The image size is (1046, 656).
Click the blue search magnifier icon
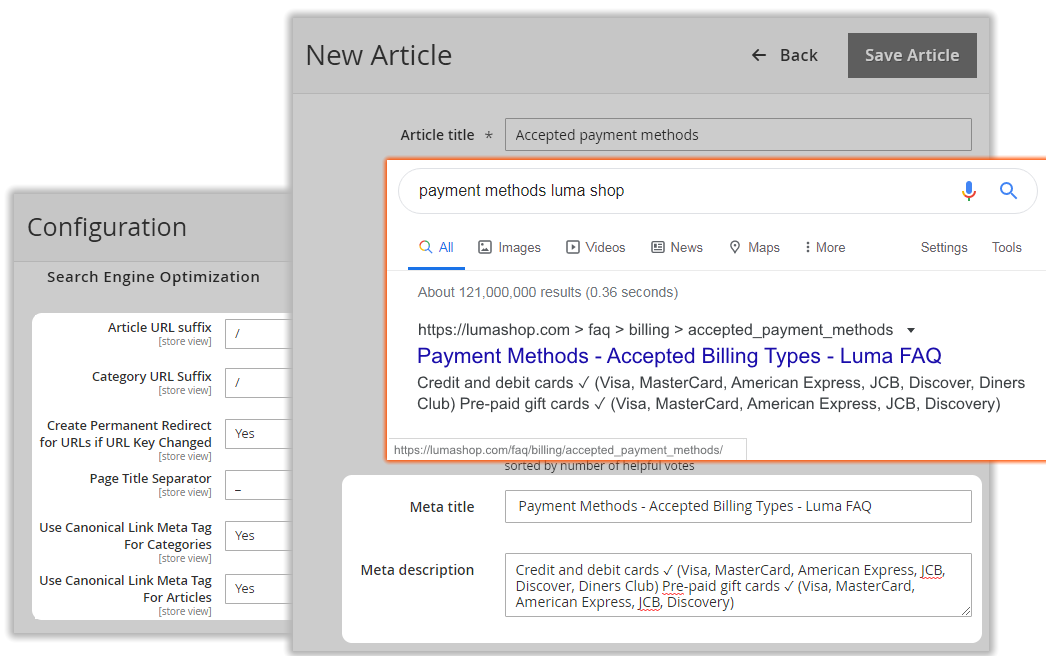pyautogui.click(x=1008, y=191)
